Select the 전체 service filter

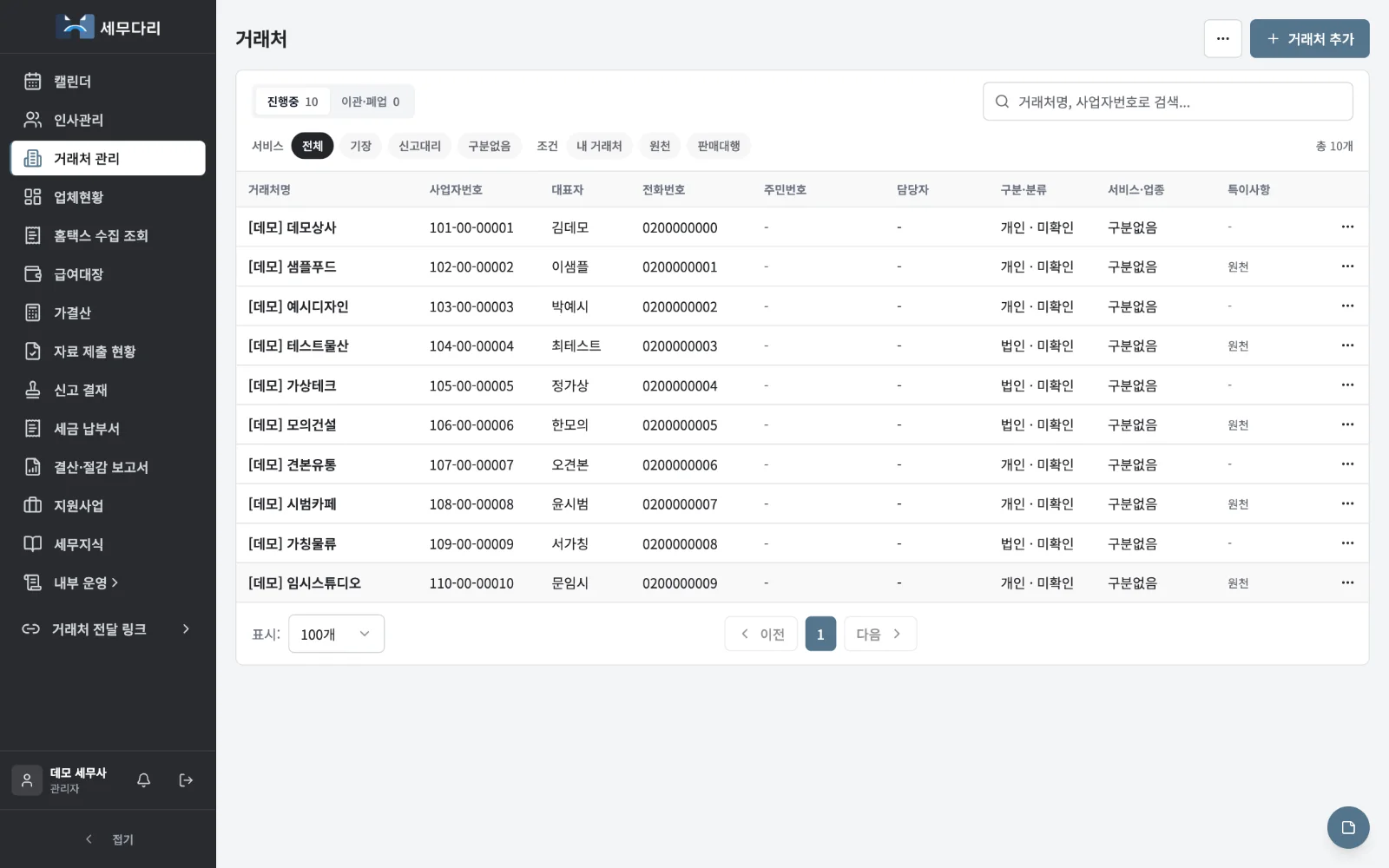tap(313, 146)
